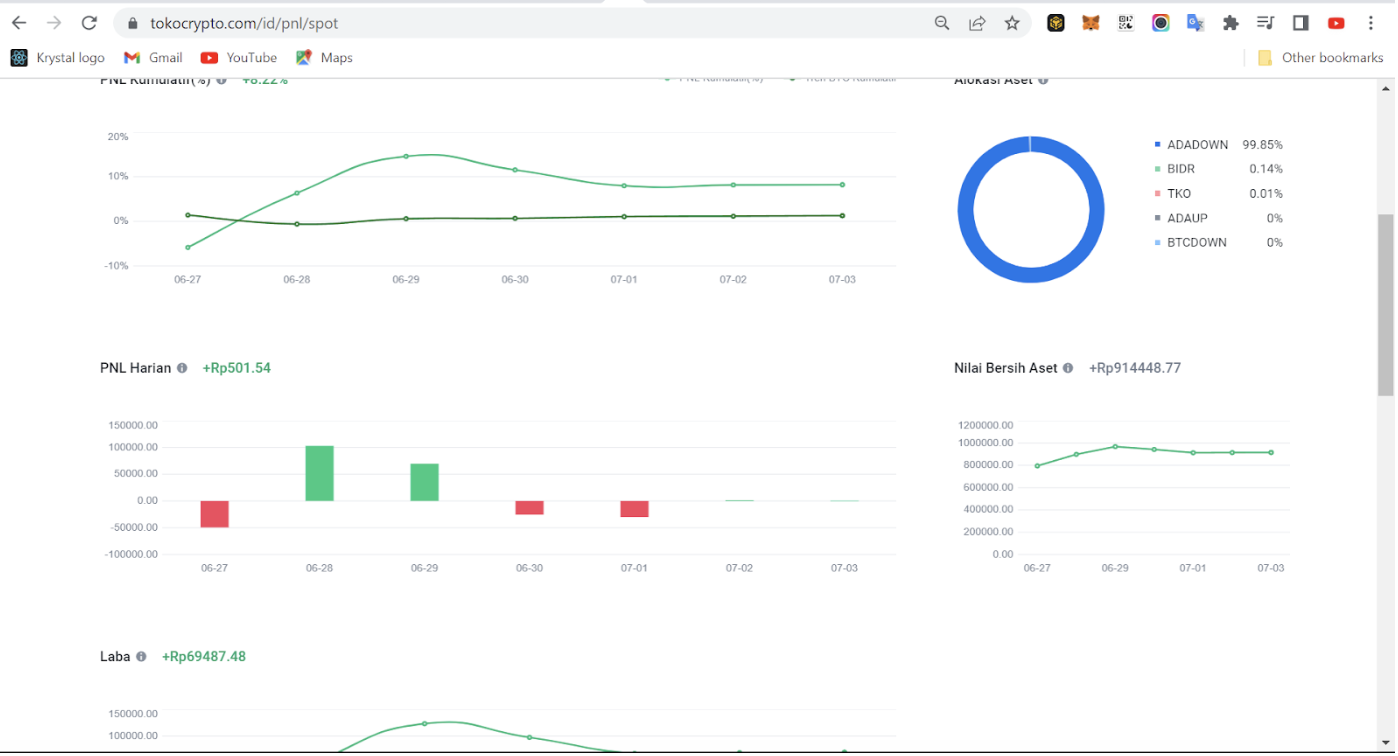Open the Extensions puzzle menu
This screenshot has height=756, width=1398.
[1231, 23]
